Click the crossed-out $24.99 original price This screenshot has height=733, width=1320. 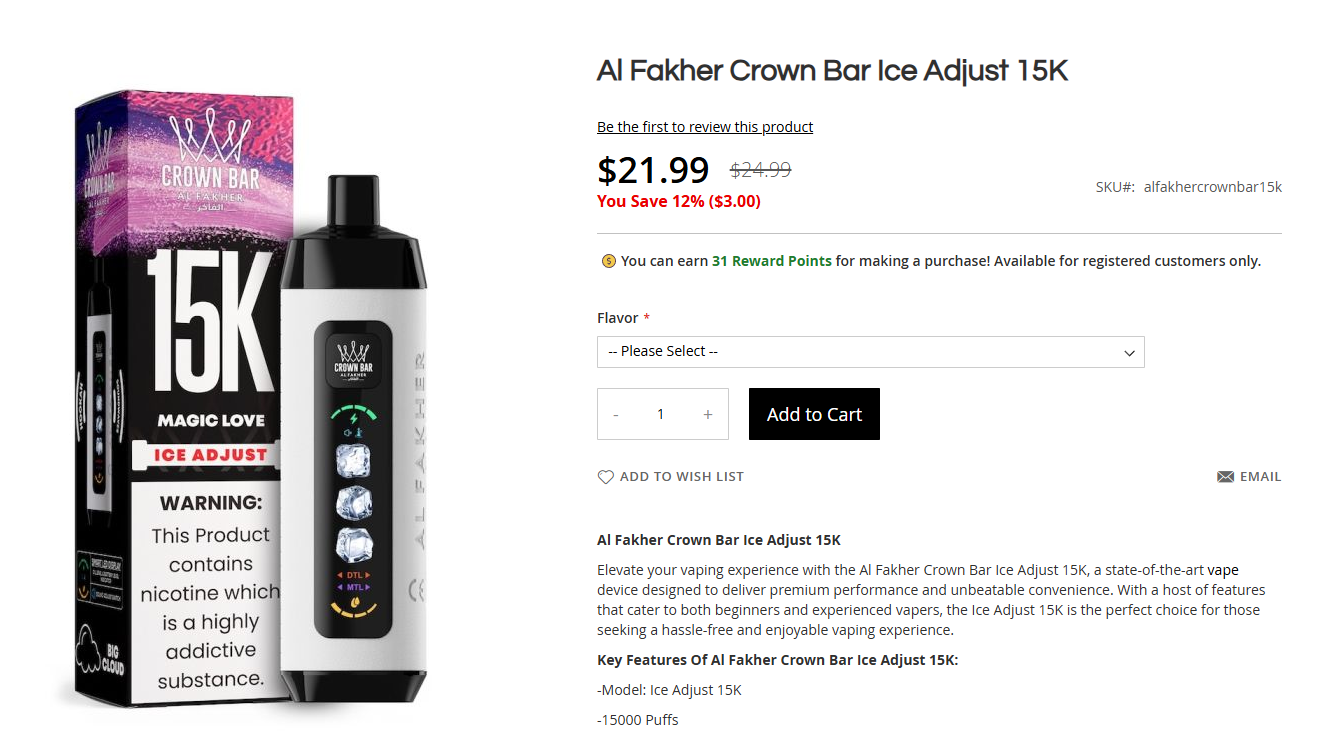(760, 170)
